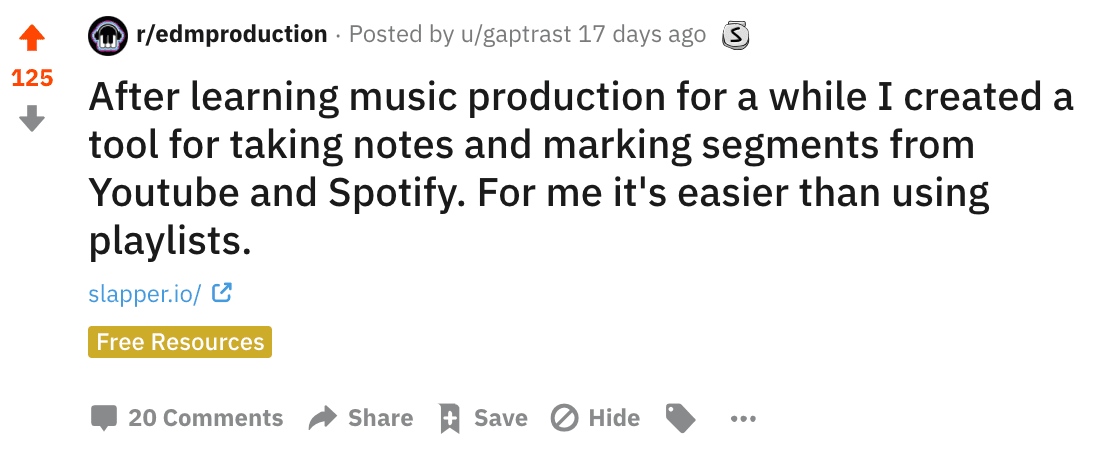
Task: Click the '17 days ago' timestamp
Action: (642, 34)
